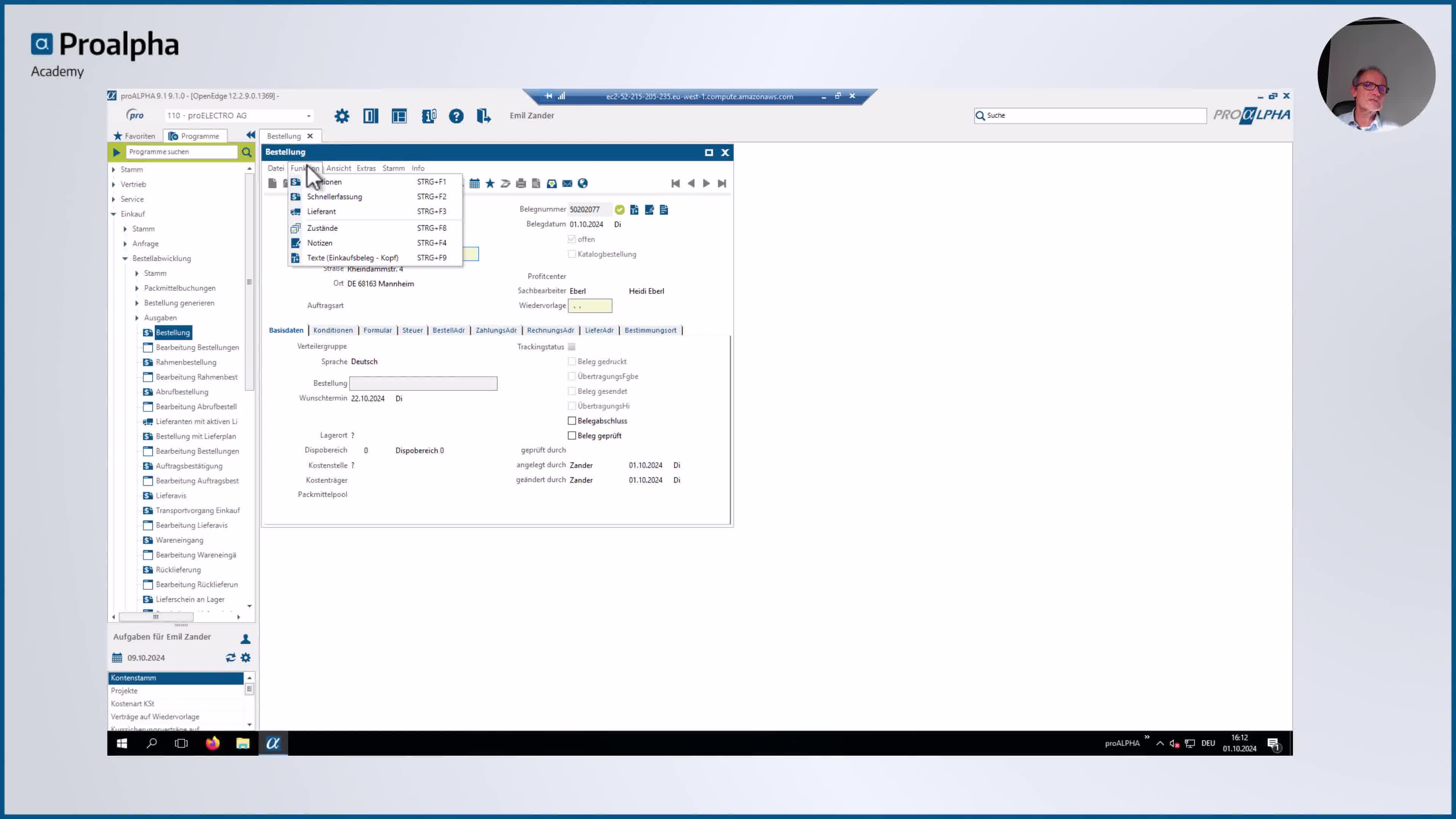The image size is (1456, 819).
Task: Click the favorites star icon in Bestellung toolbar
Action: (490, 183)
